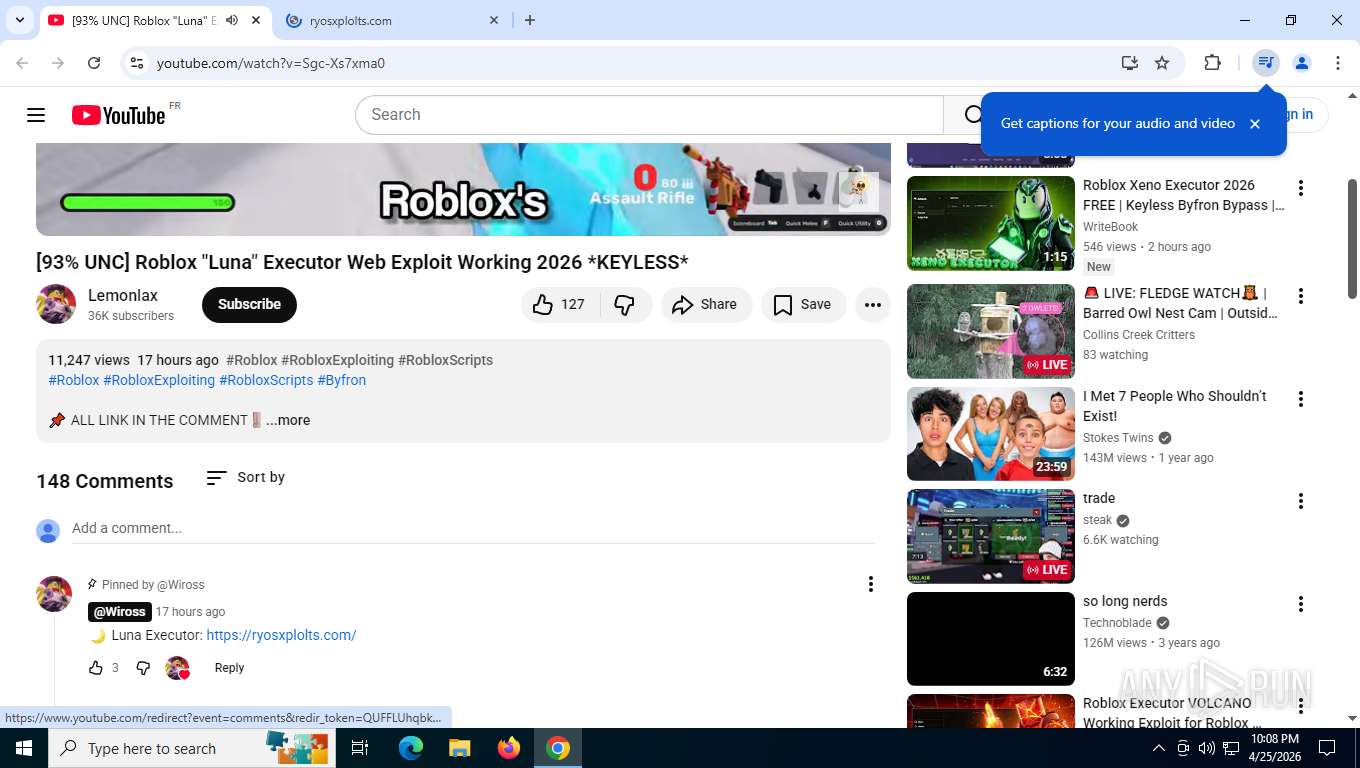The height and width of the screenshot is (768, 1360).
Task: Open Chrome extensions puzzle icon
Action: point(1213,63)
